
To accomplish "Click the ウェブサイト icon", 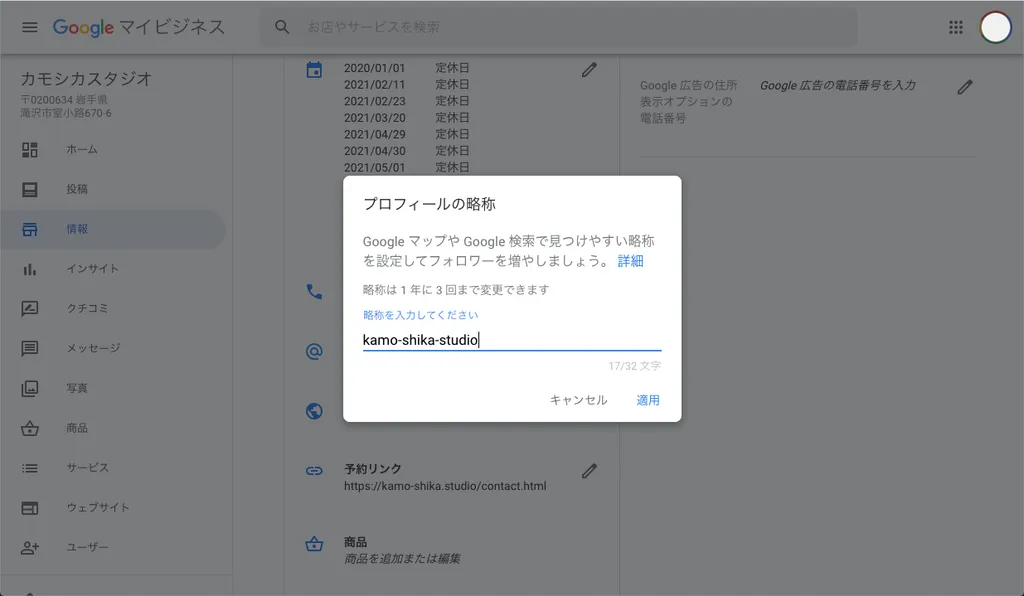I will (x=29, y=508).
